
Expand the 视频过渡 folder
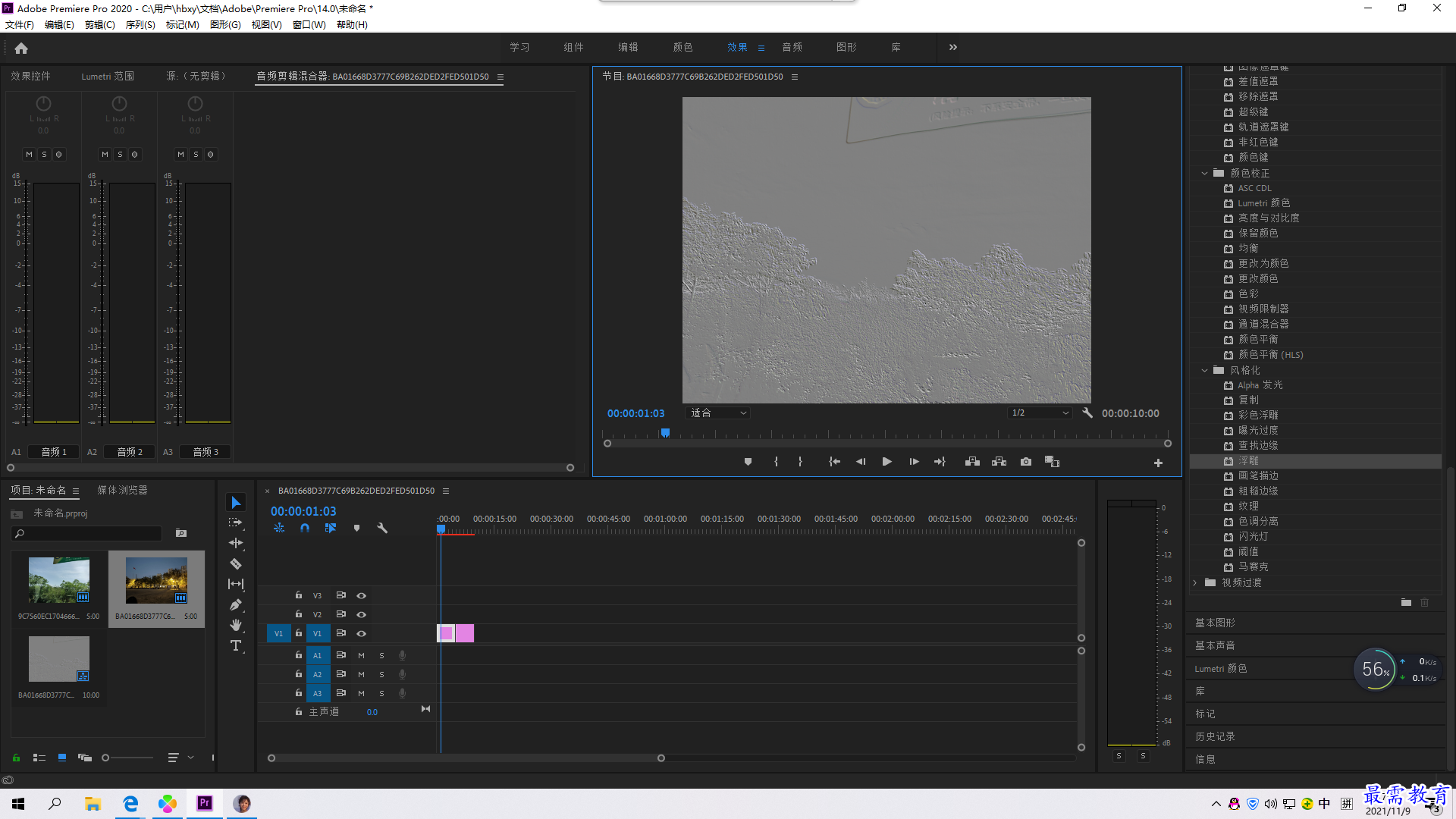(x=1195, y=583)
